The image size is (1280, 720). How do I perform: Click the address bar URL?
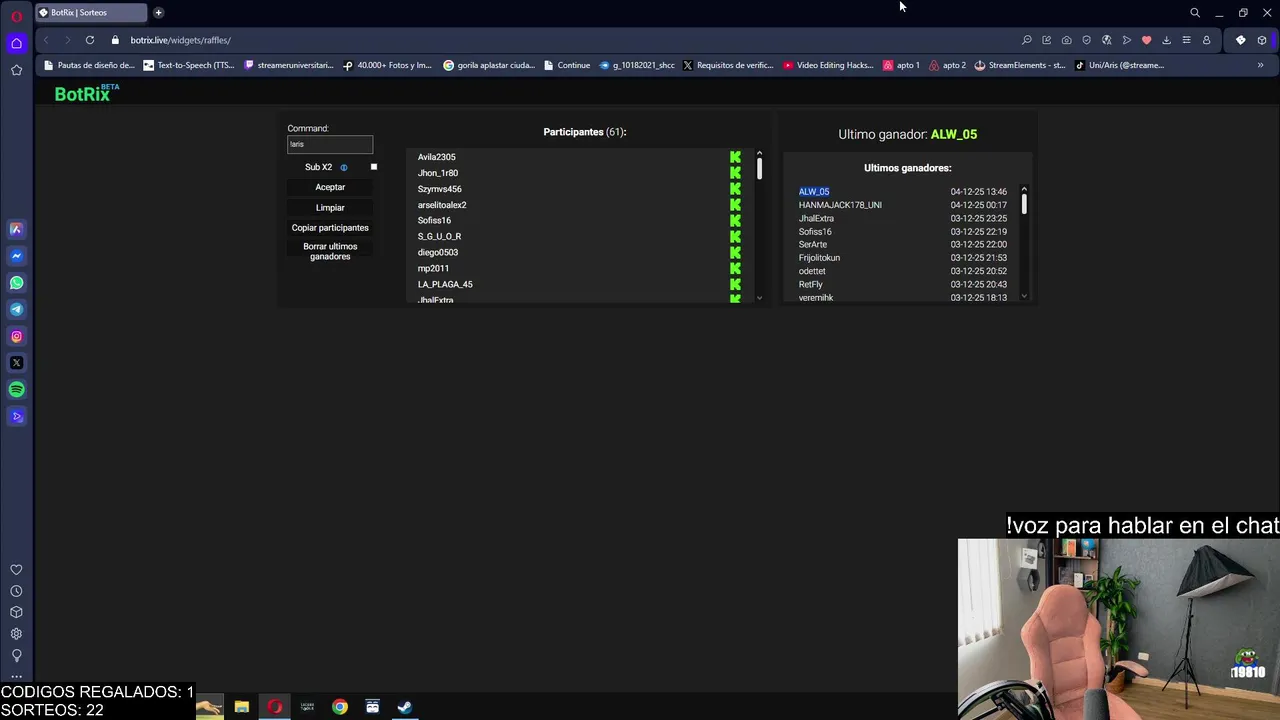pyautogui.click(x=180, y=40)
